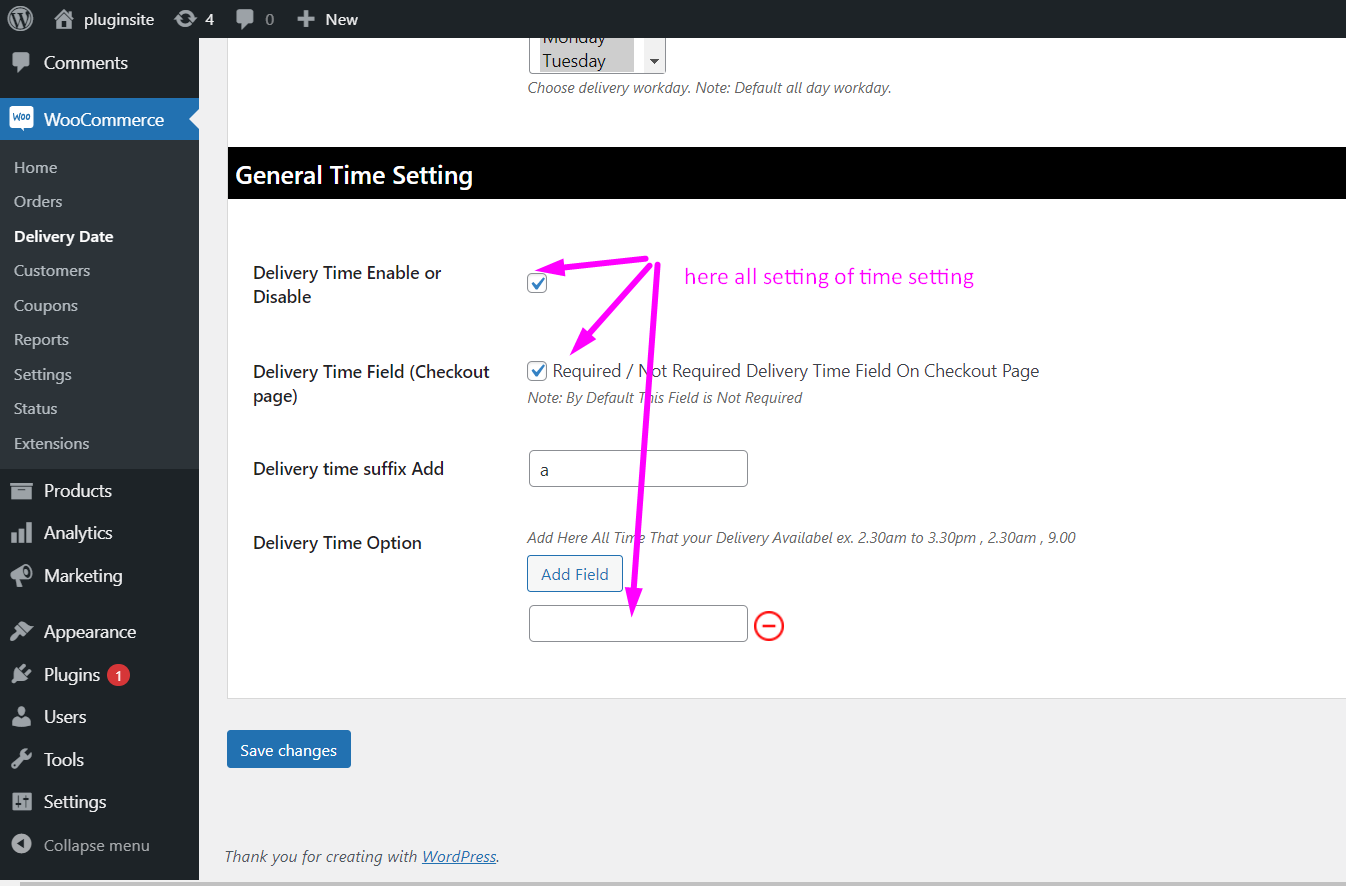Click the Marketing megaphone icon
The height and width of the screenshot is (886, 1346).
[x=21, y=576]
